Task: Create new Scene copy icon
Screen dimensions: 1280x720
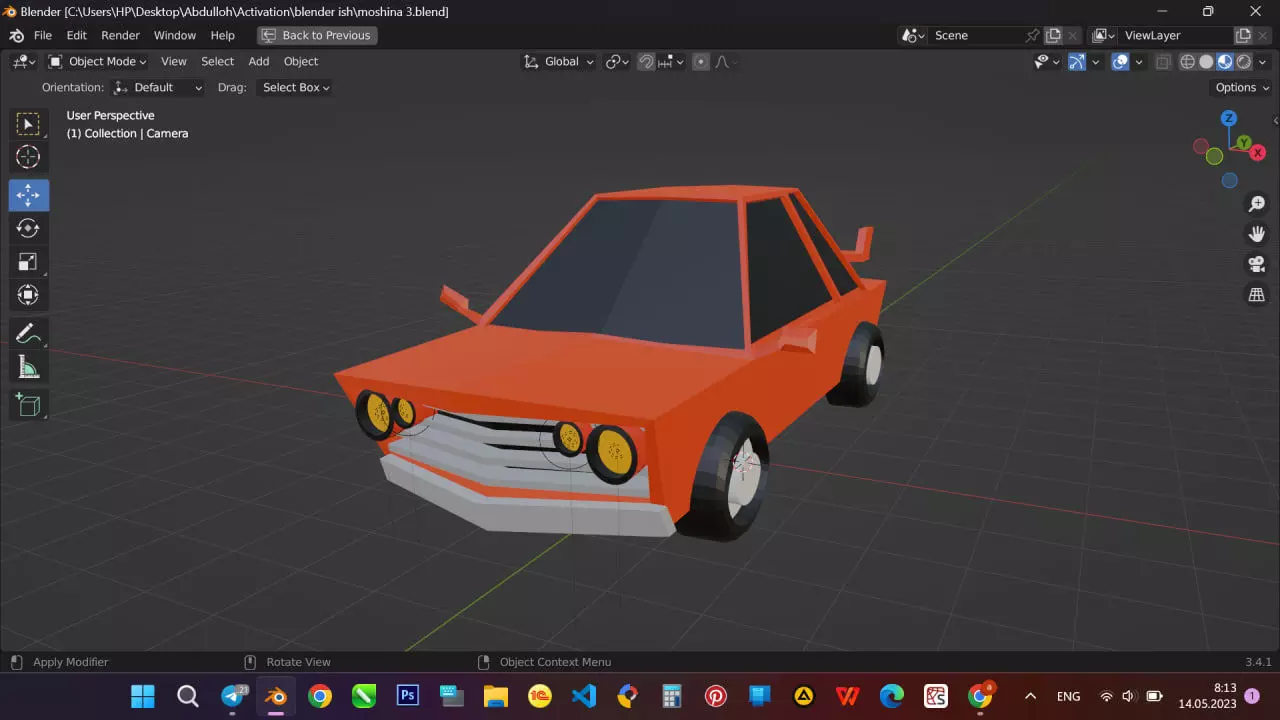Action: click(x=1053, y=35)
